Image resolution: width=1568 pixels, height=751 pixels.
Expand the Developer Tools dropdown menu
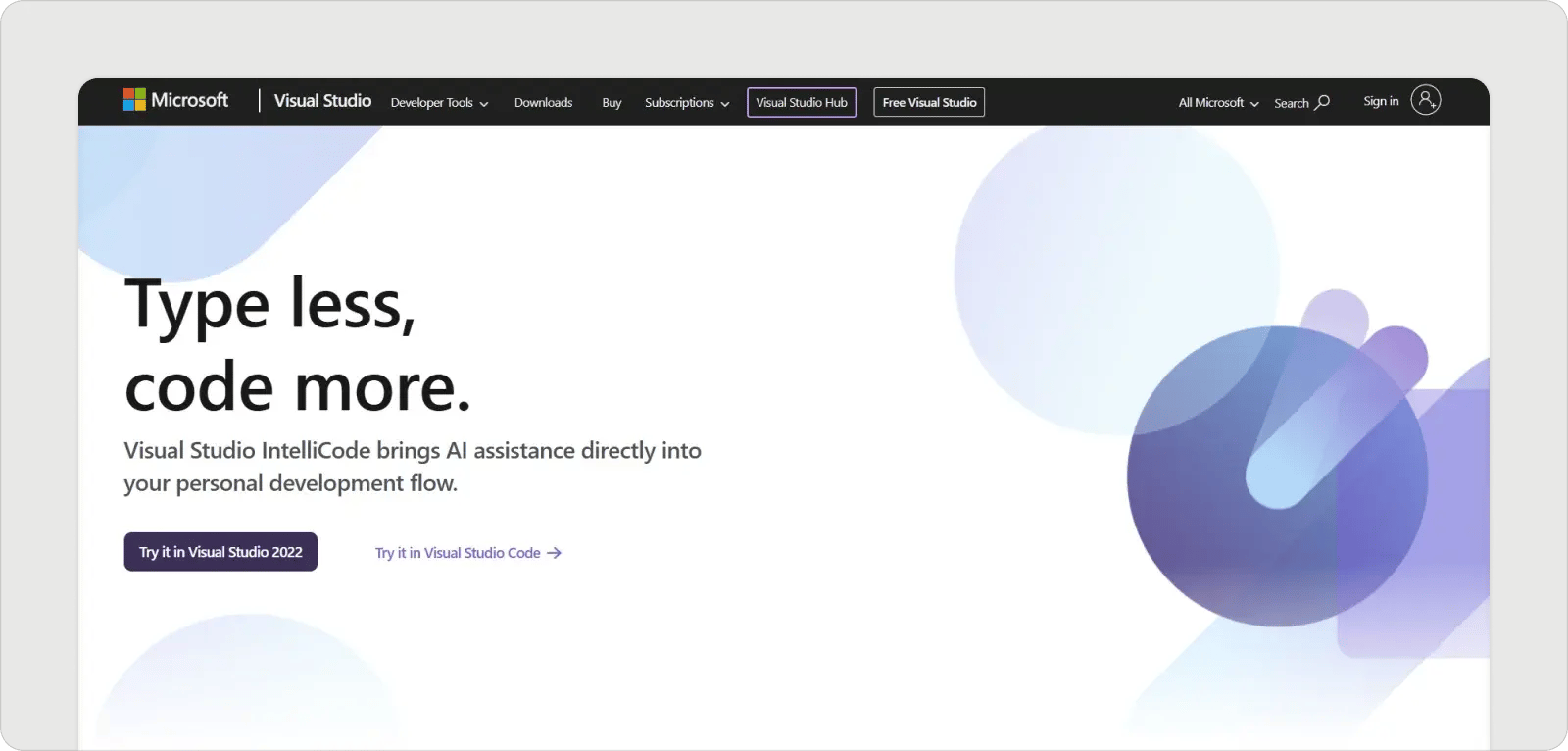point(439,103)
